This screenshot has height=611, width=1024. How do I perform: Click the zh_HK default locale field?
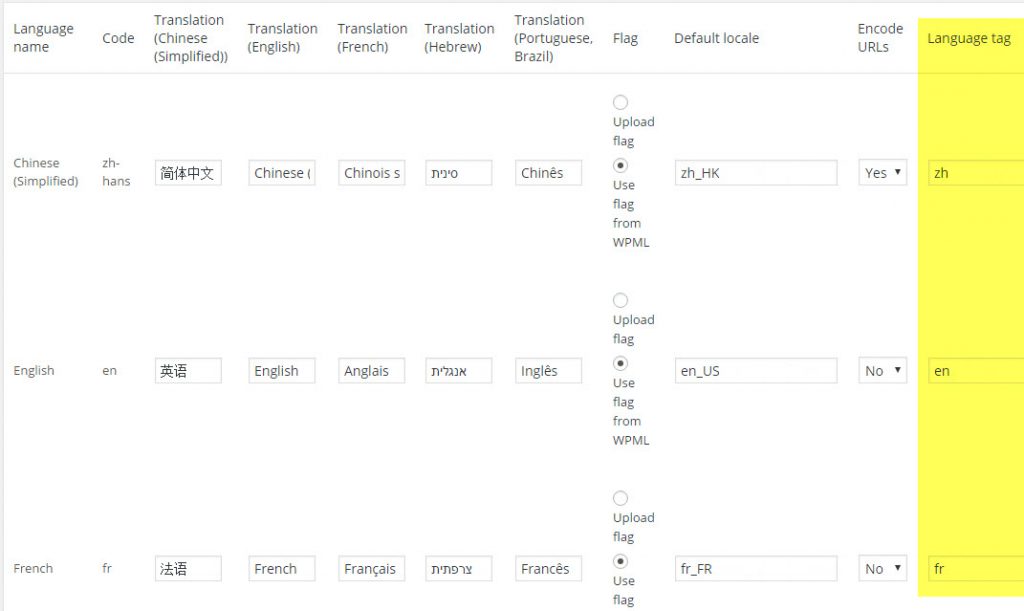pos(755,173)
